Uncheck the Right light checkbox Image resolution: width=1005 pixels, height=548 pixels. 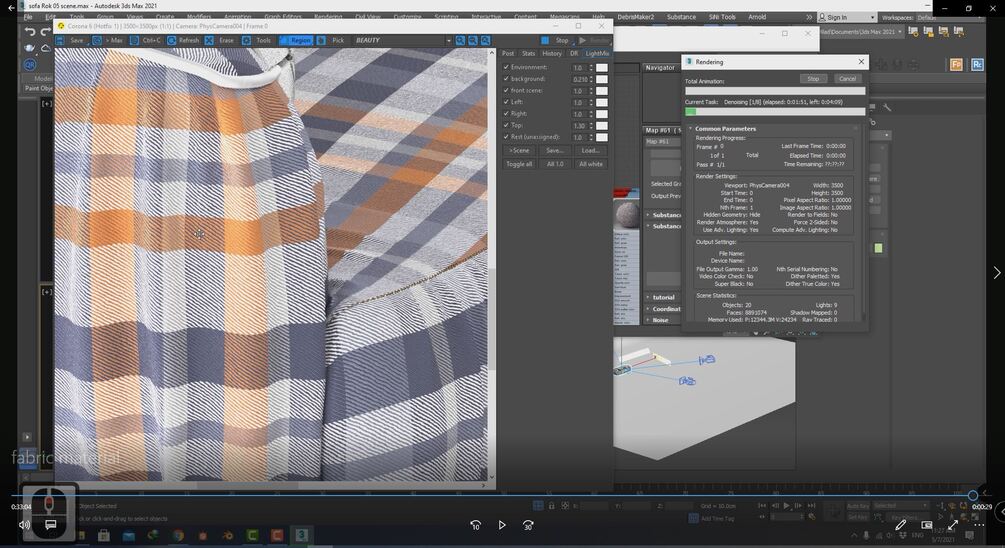click(x=506, y=113)
